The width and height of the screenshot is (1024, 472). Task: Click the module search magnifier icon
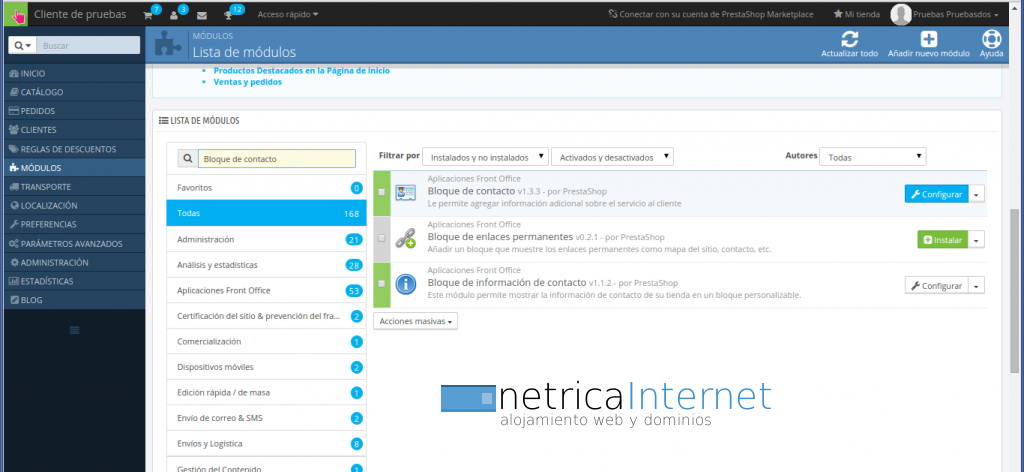pos(187,159)
